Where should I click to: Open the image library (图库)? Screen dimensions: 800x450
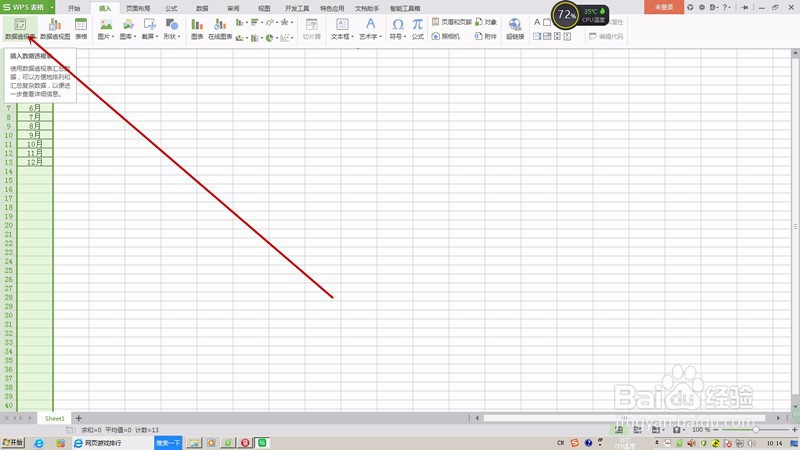coord(128,29)
